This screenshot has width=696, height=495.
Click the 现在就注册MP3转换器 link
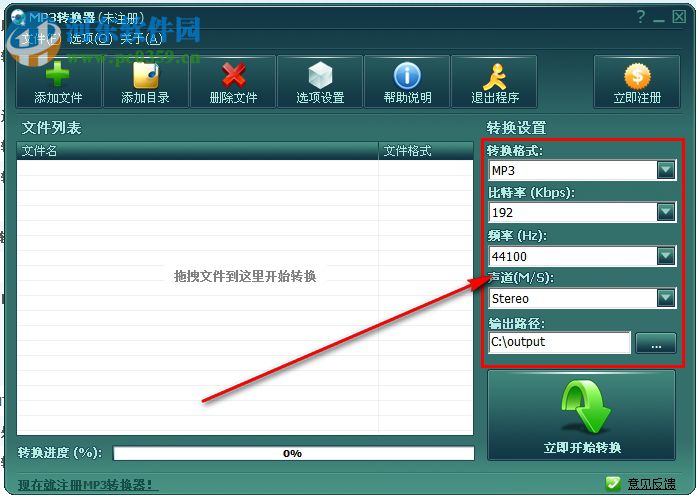[88, 484]
